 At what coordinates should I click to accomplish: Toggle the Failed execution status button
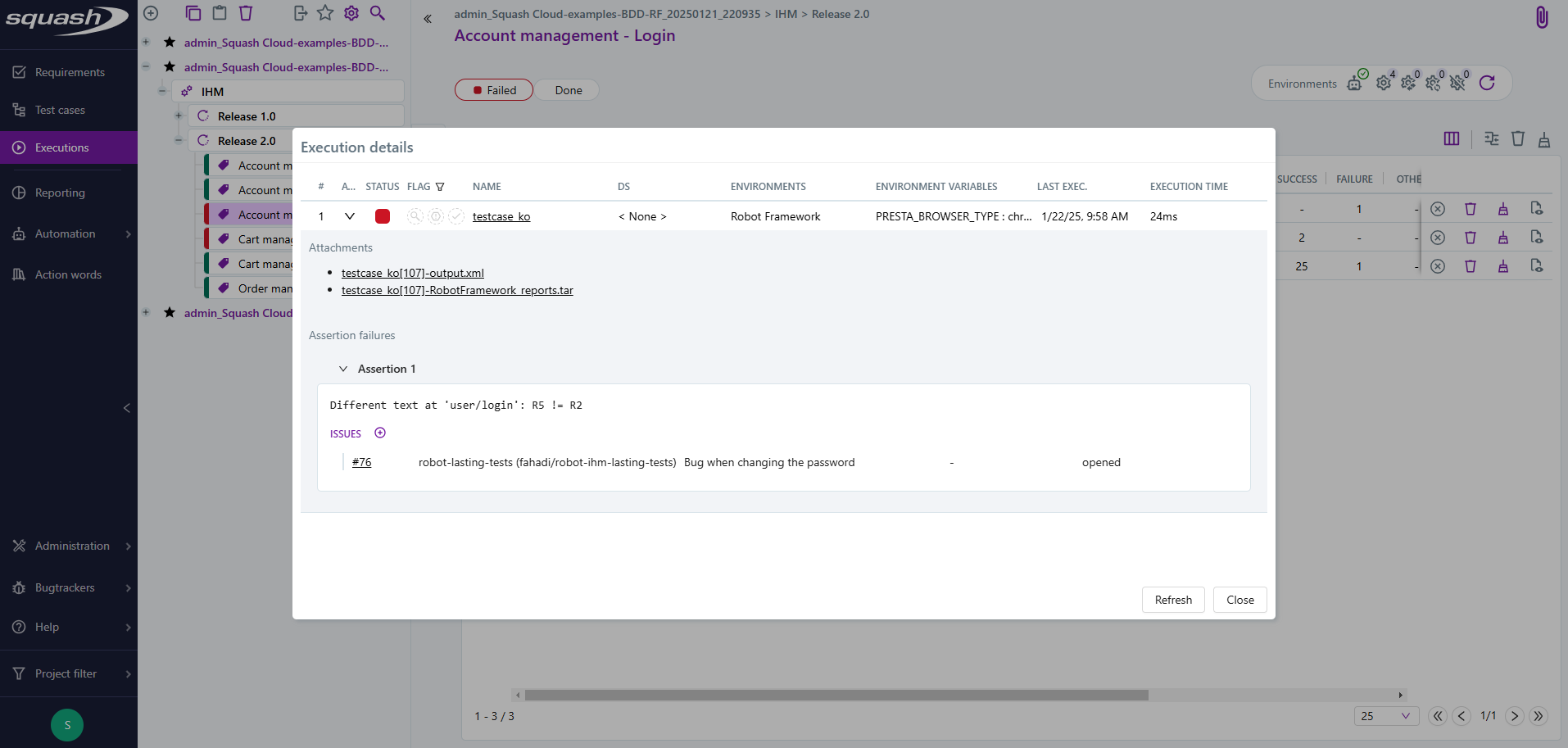(493, 89)
